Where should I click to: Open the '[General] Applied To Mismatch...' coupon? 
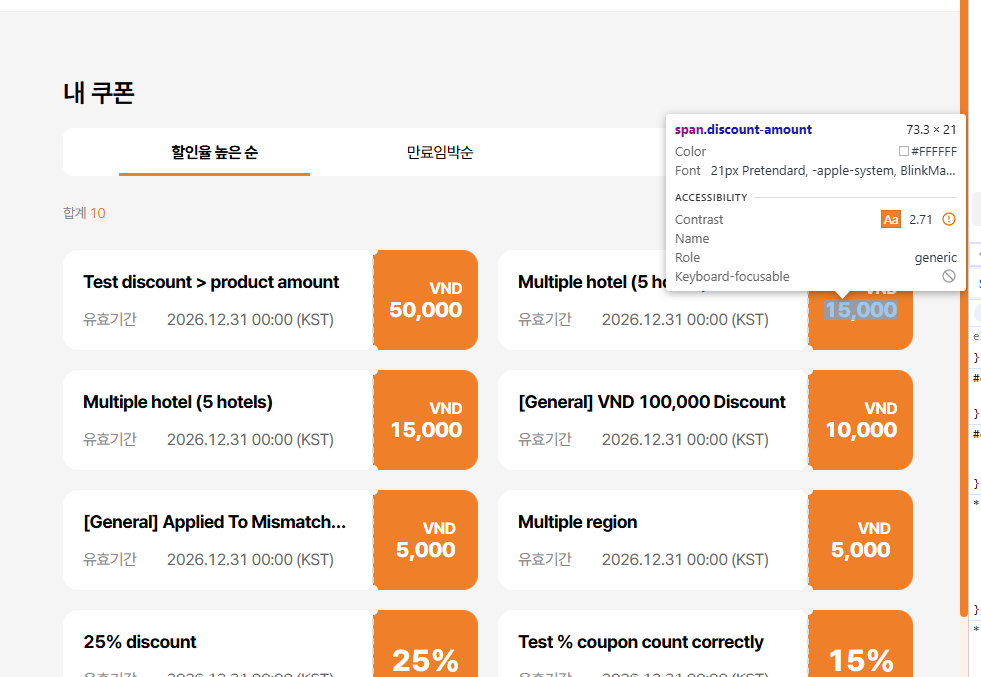click(x=214, y=522)
